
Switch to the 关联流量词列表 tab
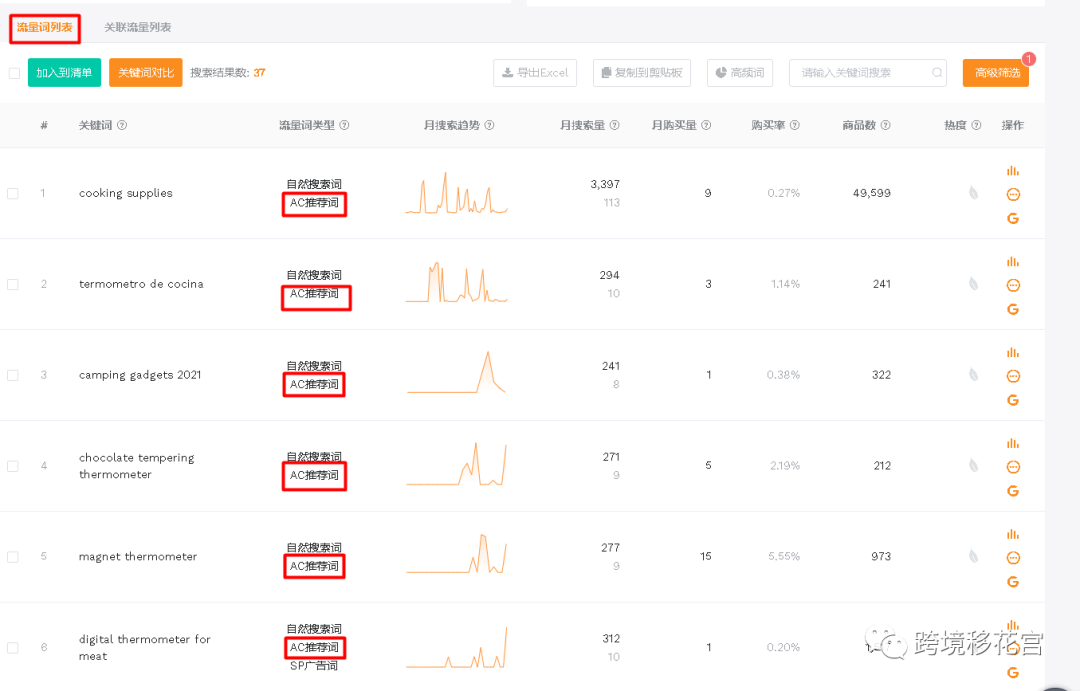click(136, 28)
